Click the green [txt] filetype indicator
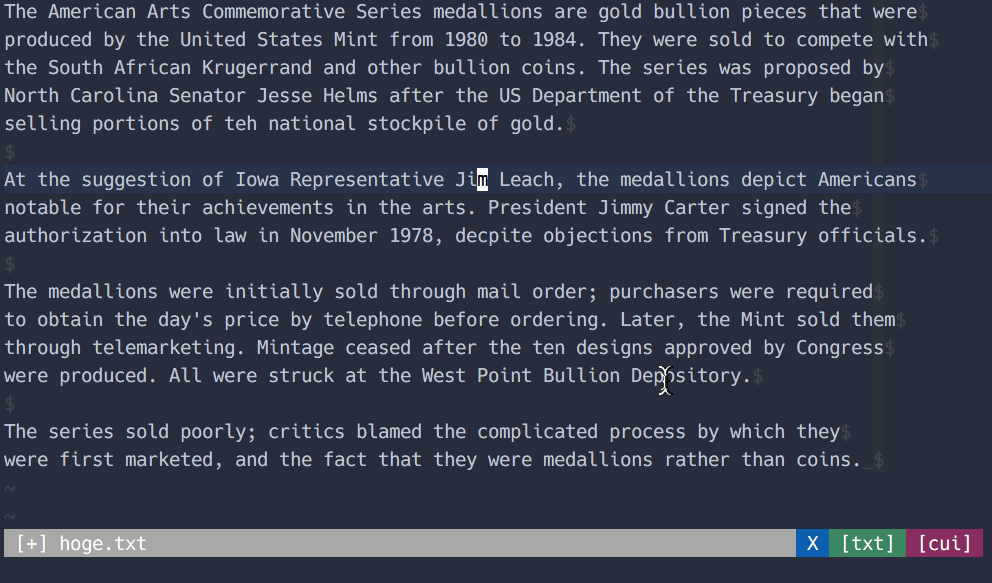This screenshot has width=992, height=583. point(867,543)
